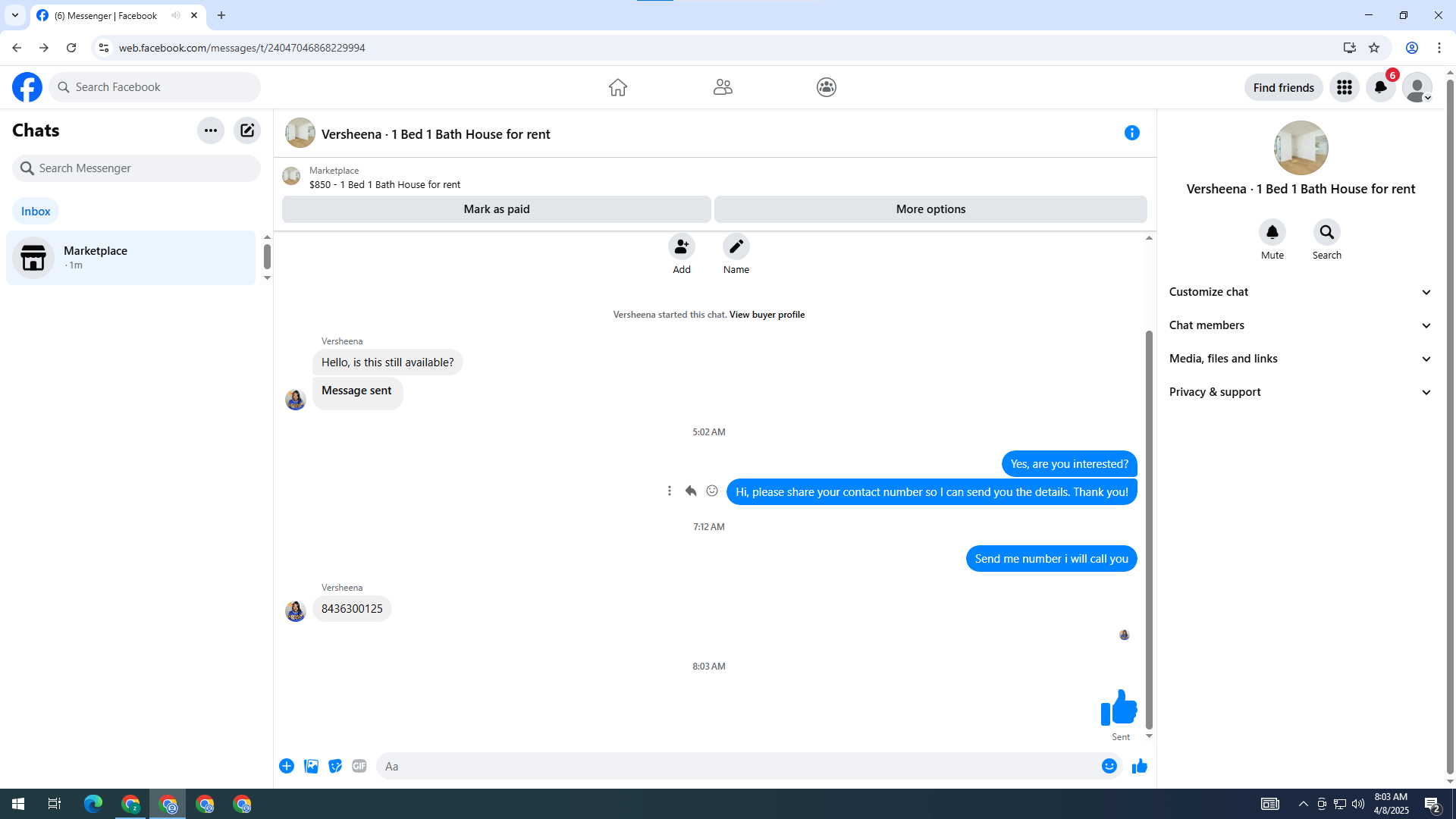Select the Inbox tab

coord(36,211)
